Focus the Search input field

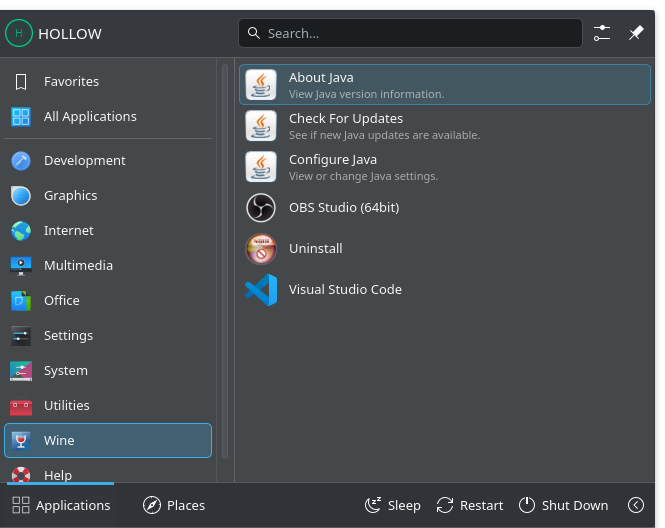click(410, 33)
